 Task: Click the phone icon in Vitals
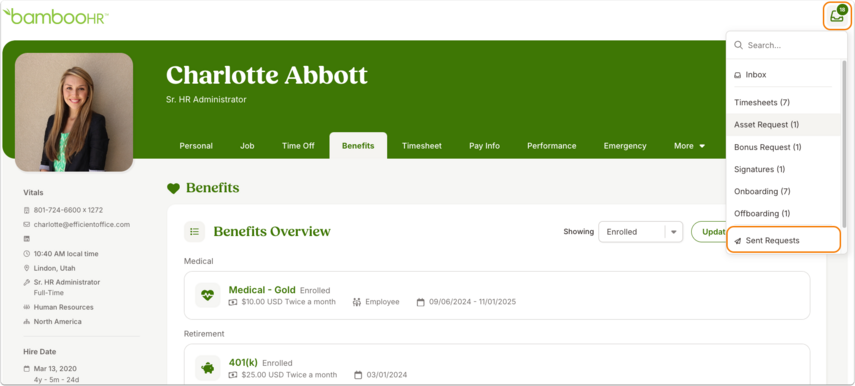pos(26,210)
